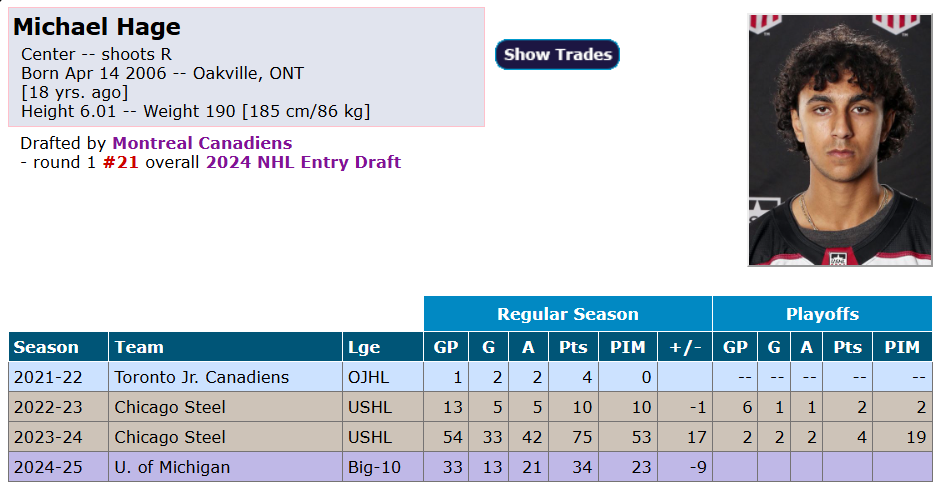Viewport: 937px width, 486px height.
Task: Open the 2024 NHL Entry Draft link
Action: [303, 162]
